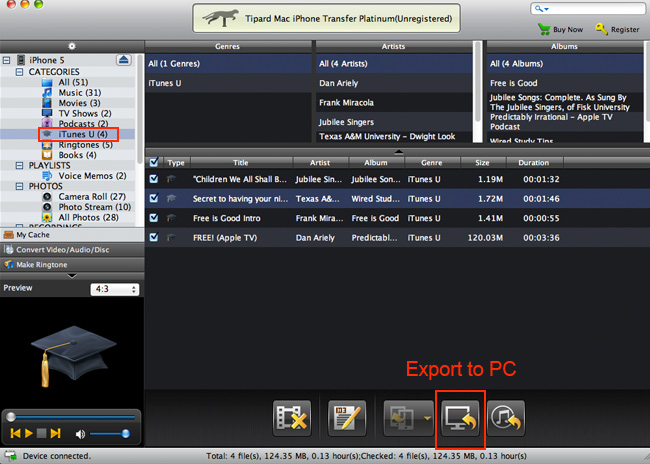Click the volume speaker icon
Image resolution: width=650 pixels, height=464 pixels.
[80, 434]
